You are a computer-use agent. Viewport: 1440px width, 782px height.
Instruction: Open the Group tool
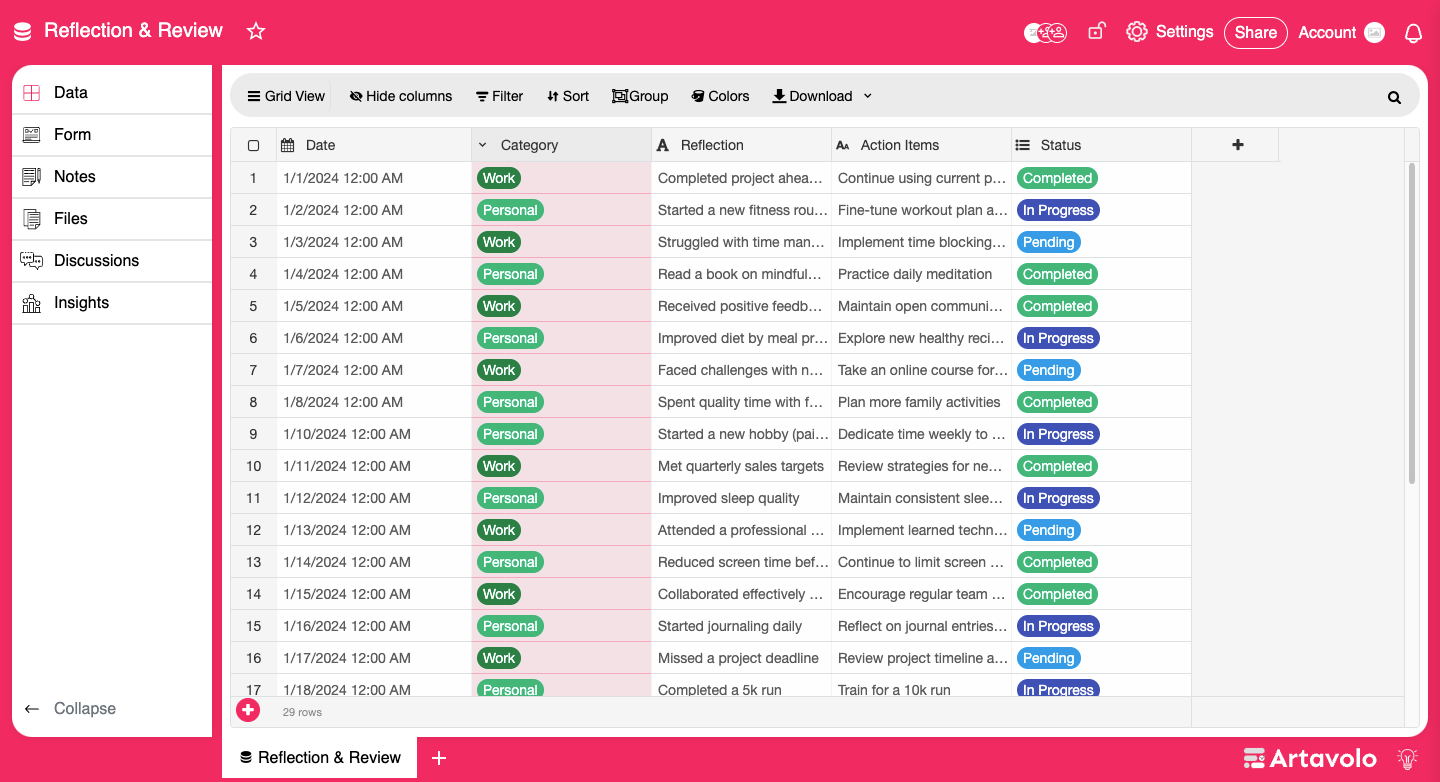coord(640,96)
